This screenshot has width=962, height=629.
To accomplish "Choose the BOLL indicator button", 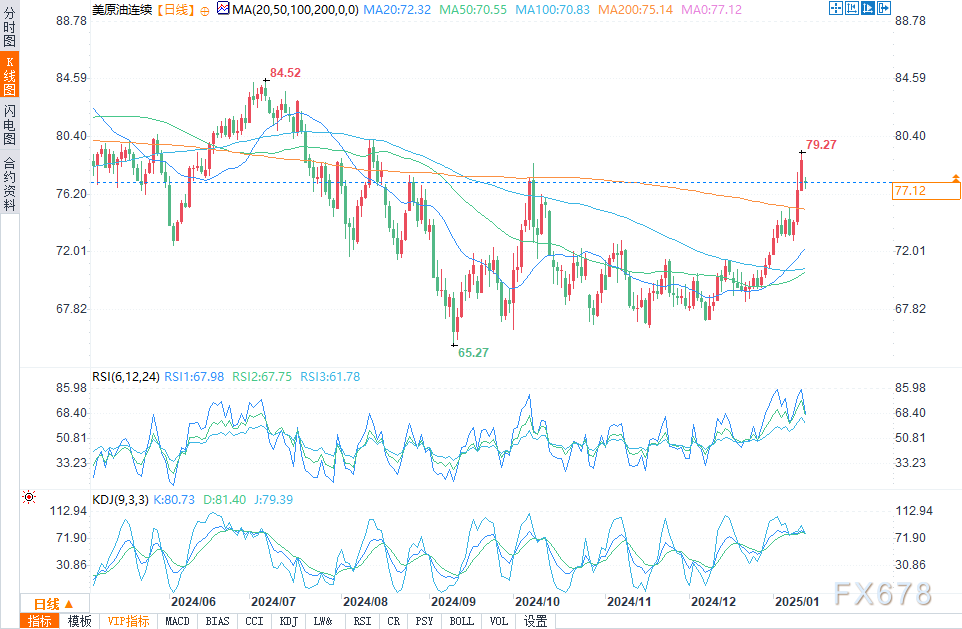I will (x=462, y=621).
